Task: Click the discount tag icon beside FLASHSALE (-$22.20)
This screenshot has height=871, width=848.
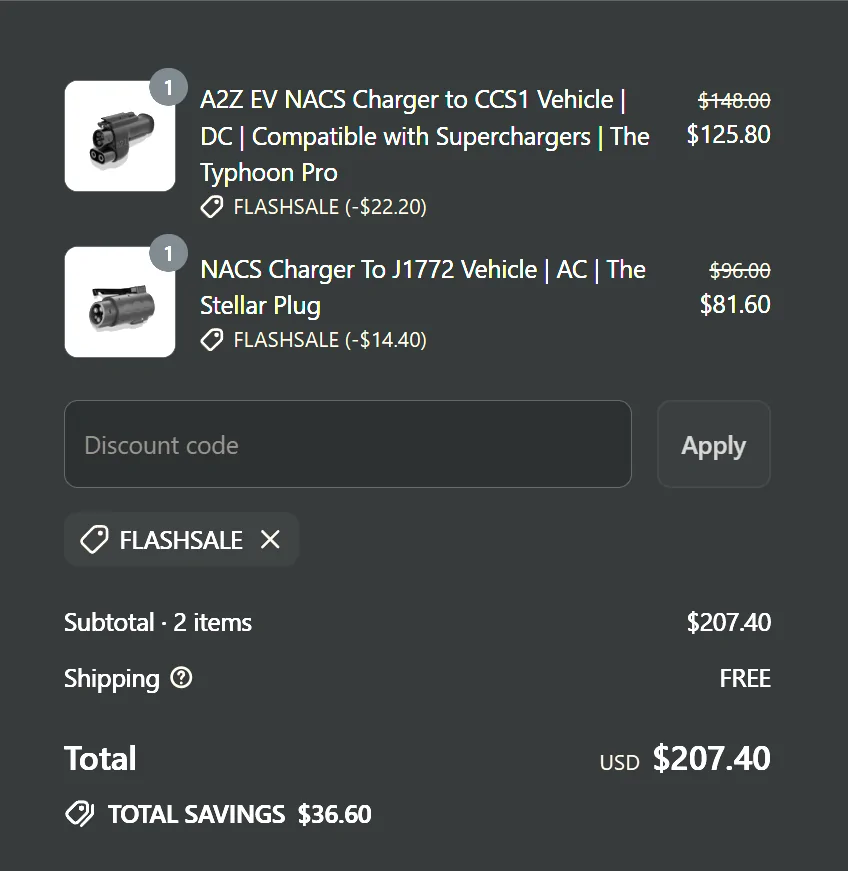Action: click(x=211, y=207)
